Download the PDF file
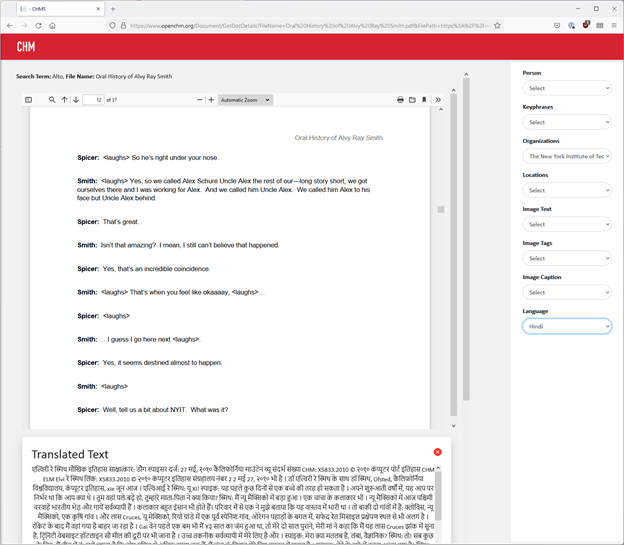 412,100
